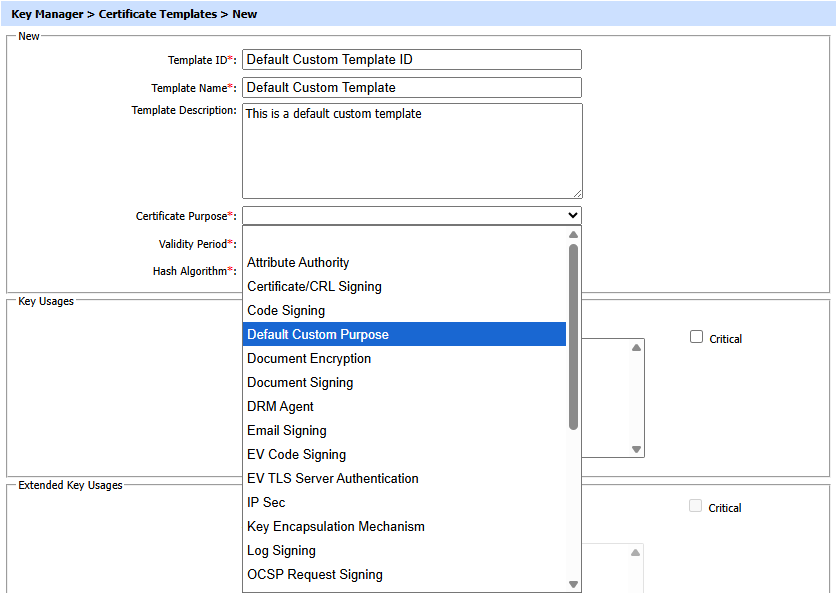Image resolution: width=837 pixels, height=593 pixels.
Task: Click the Template Name input field
Action: [411, 88]
